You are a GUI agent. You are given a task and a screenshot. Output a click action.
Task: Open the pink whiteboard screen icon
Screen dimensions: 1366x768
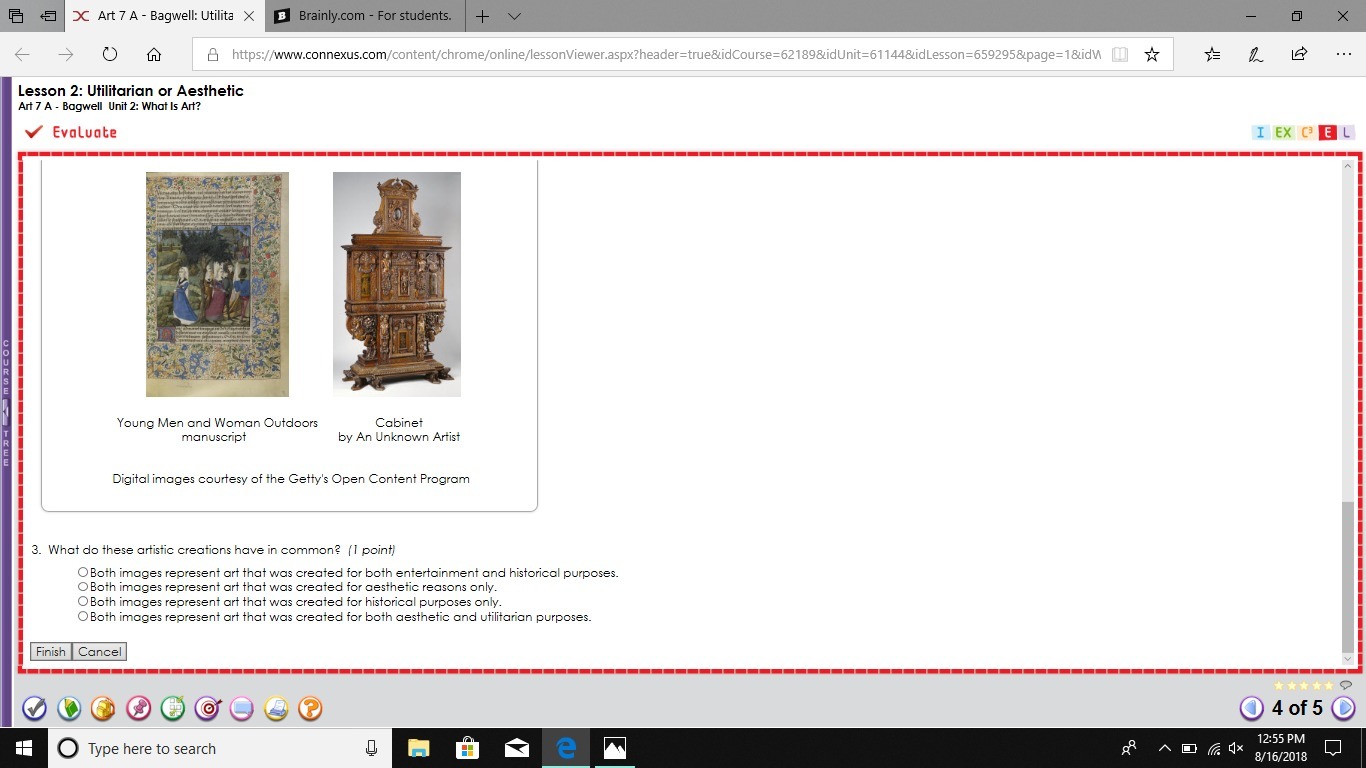241,708
